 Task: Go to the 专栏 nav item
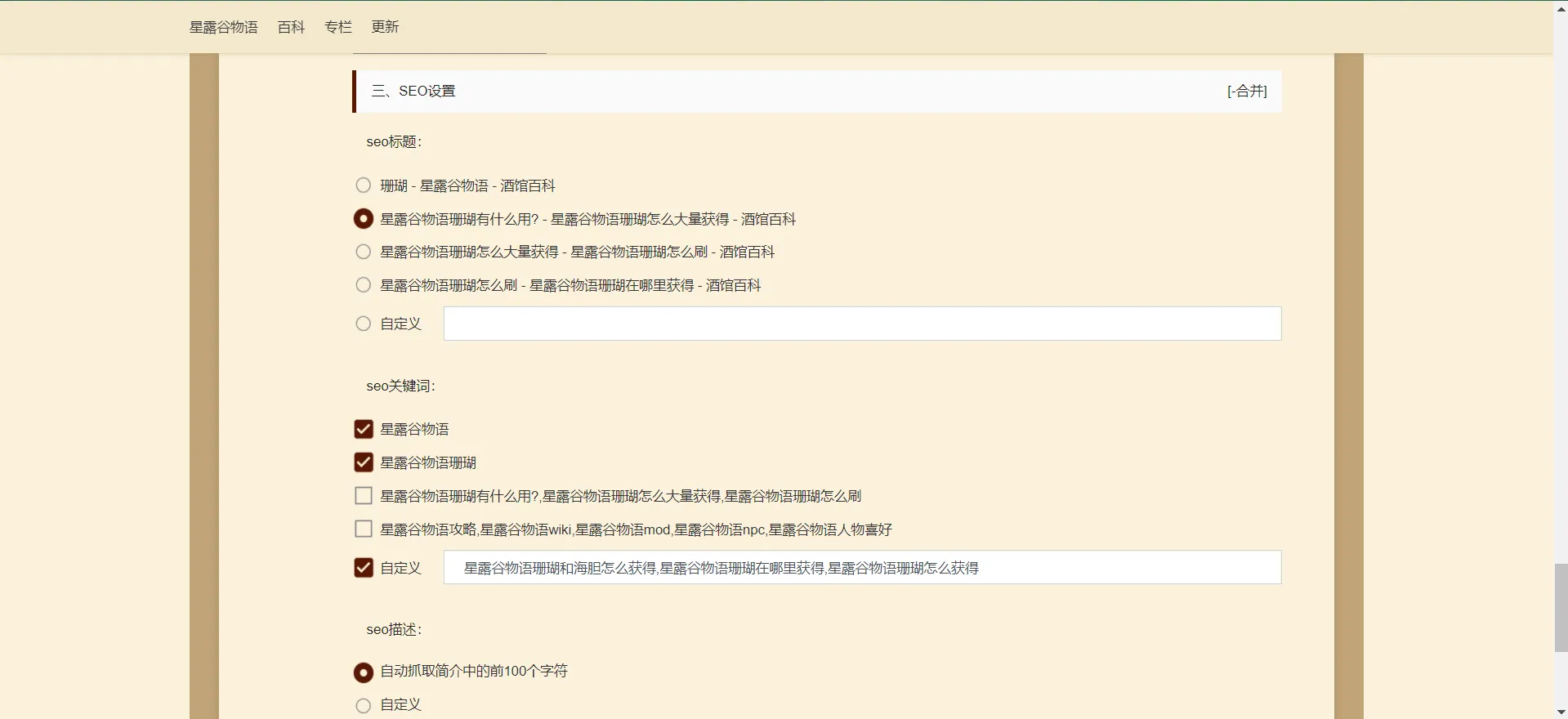click(x=337, y=27)
